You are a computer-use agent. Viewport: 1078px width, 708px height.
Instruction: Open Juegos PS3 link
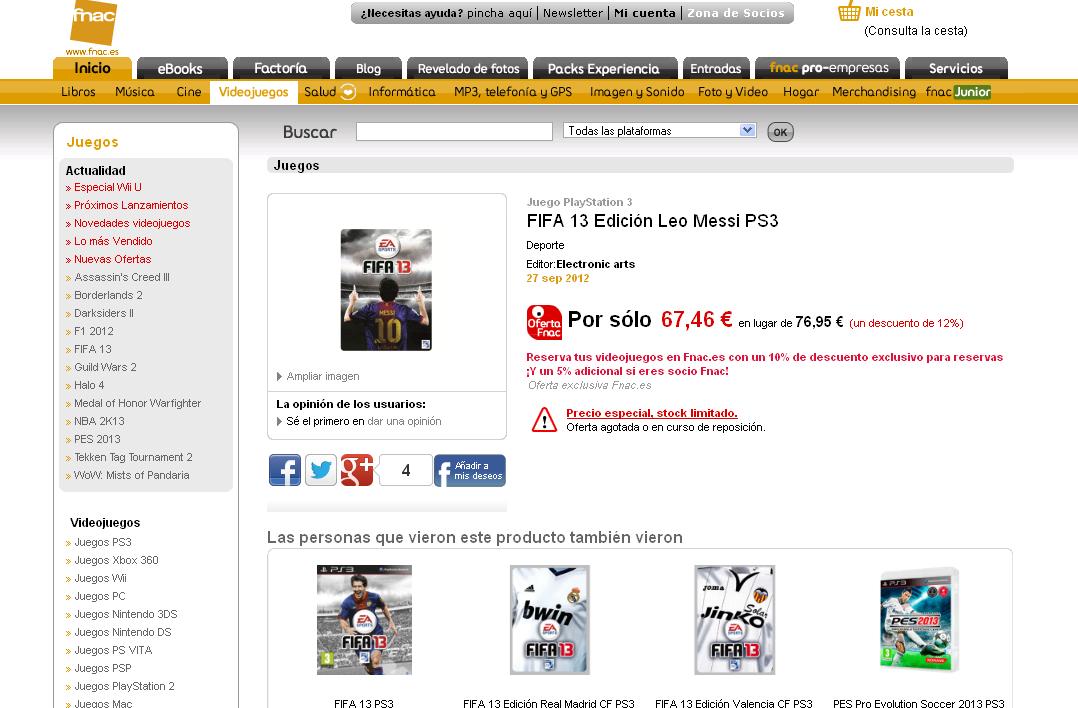(102, 542)
